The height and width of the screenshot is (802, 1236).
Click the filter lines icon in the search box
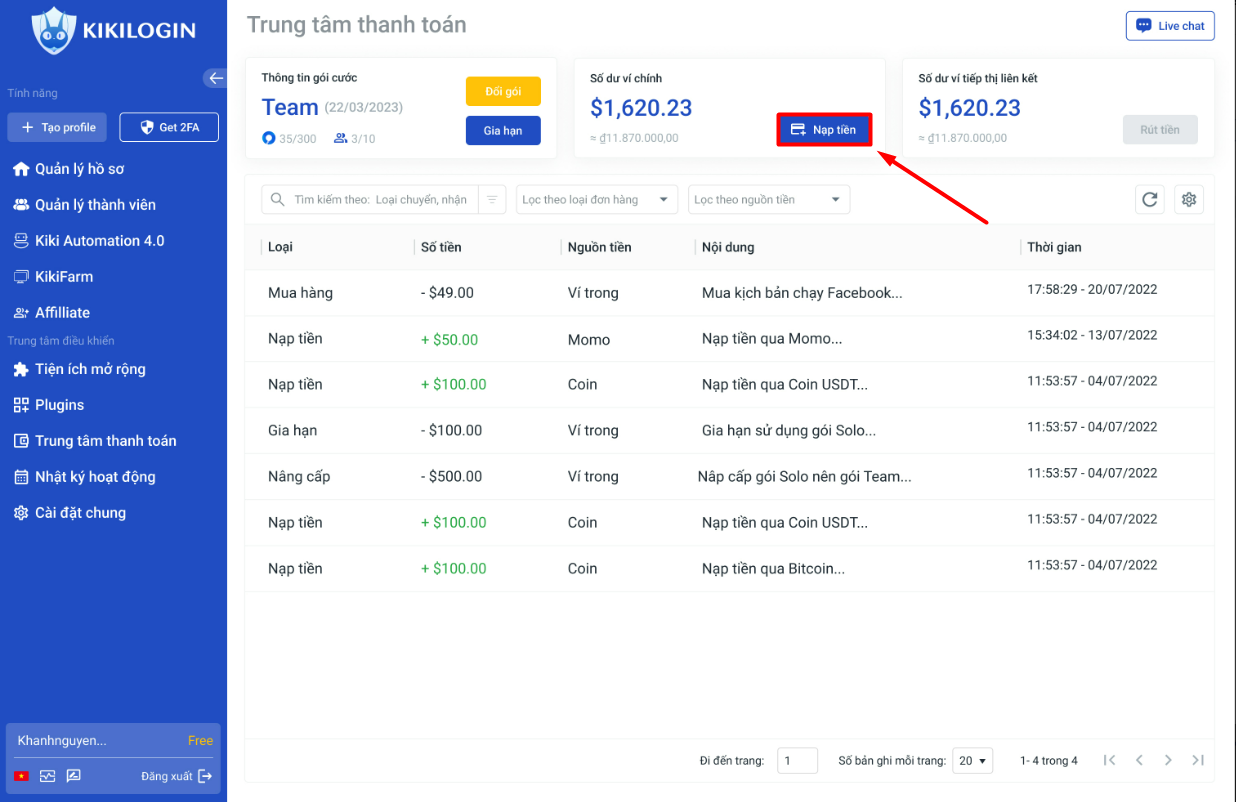(x=492, y=200)
